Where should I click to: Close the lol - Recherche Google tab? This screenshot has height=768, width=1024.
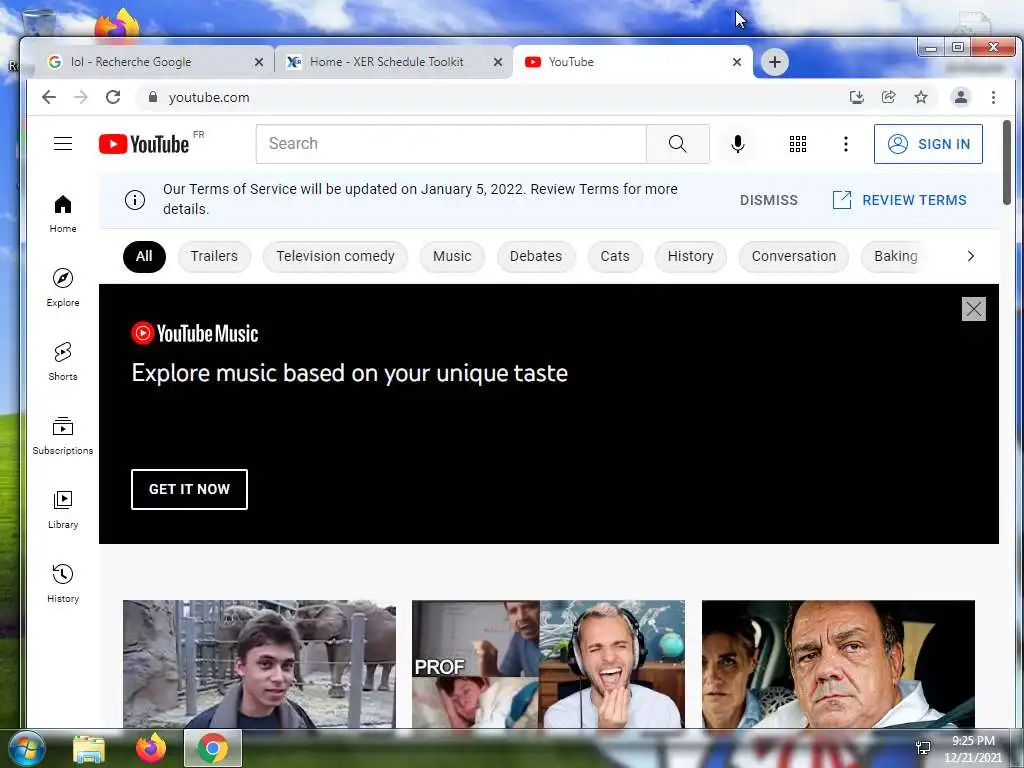[259, 62]
